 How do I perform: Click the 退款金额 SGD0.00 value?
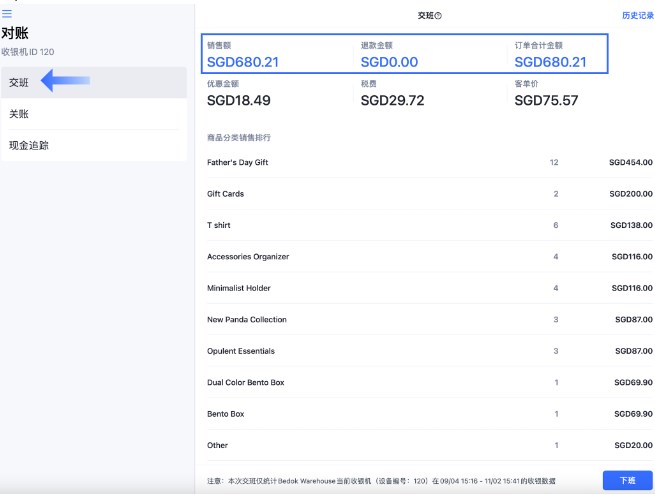pos(389,62)
